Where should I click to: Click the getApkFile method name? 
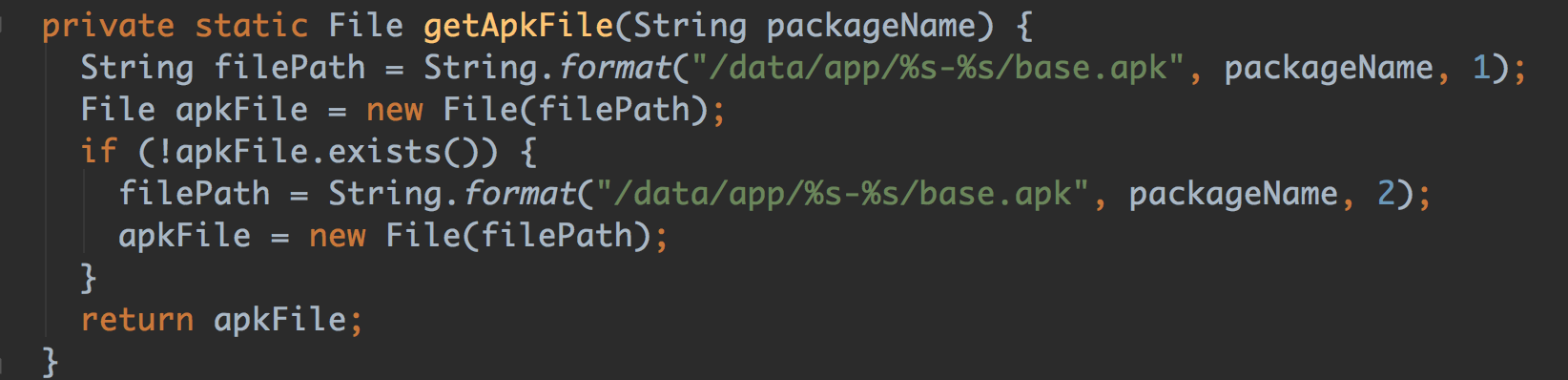[x=519, y=27]
